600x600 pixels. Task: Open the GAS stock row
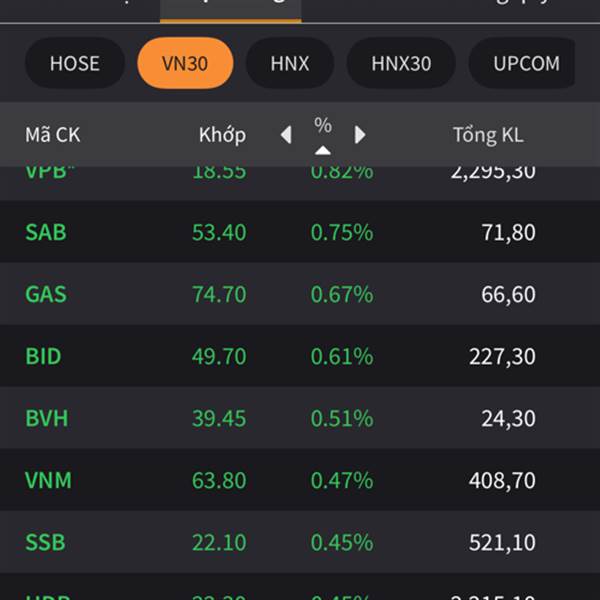point(300,293)
